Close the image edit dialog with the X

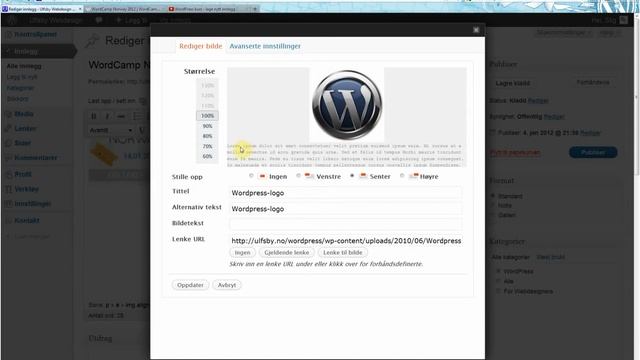pyautogui.click(x=476, y=30)
